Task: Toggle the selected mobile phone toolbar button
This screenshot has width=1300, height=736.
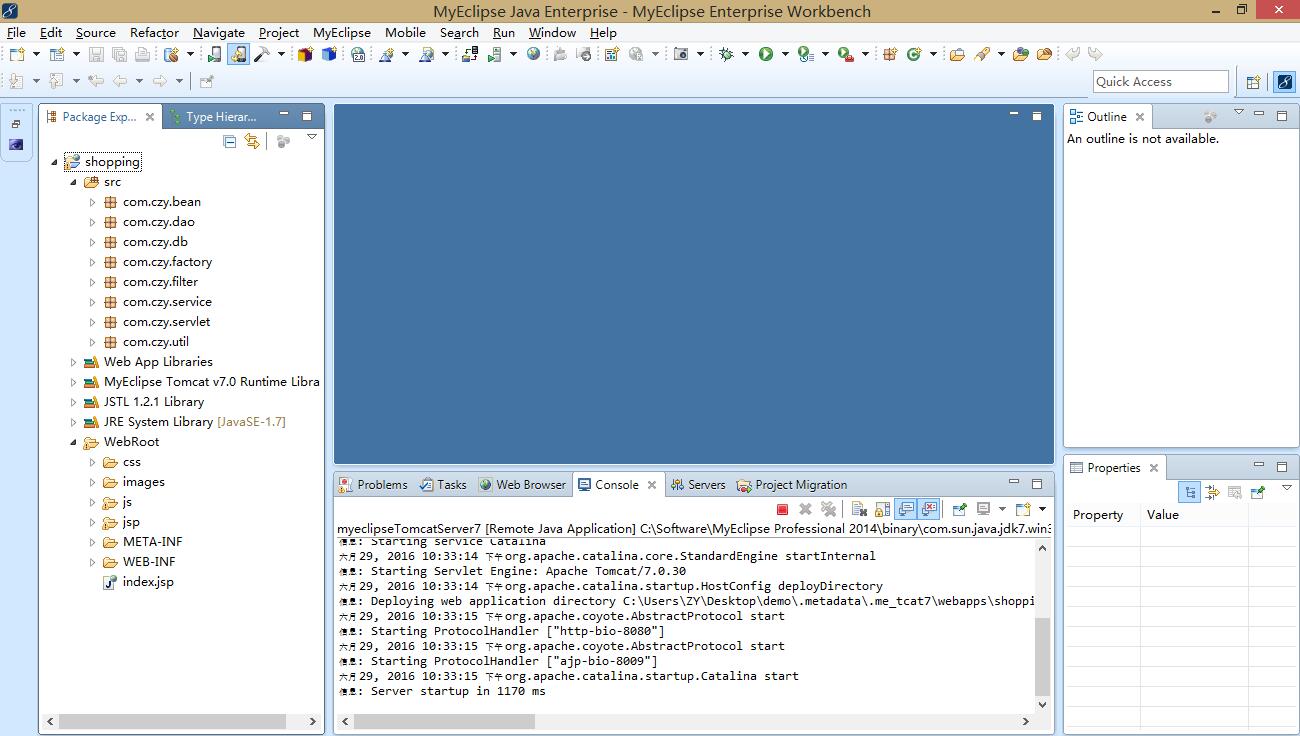Action: coord(238,54)
